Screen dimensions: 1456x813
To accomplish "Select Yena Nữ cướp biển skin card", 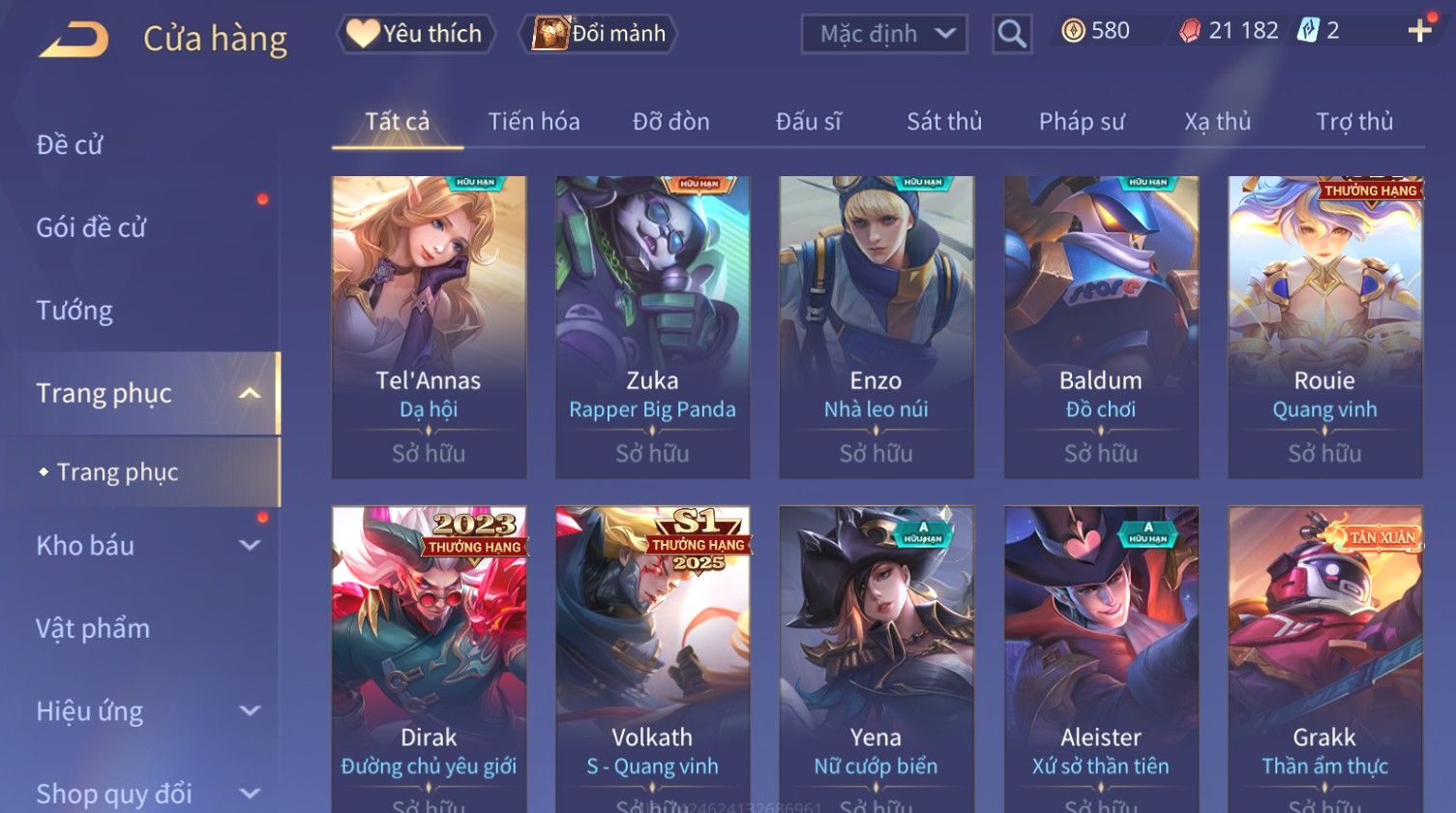I will [876, 659].
